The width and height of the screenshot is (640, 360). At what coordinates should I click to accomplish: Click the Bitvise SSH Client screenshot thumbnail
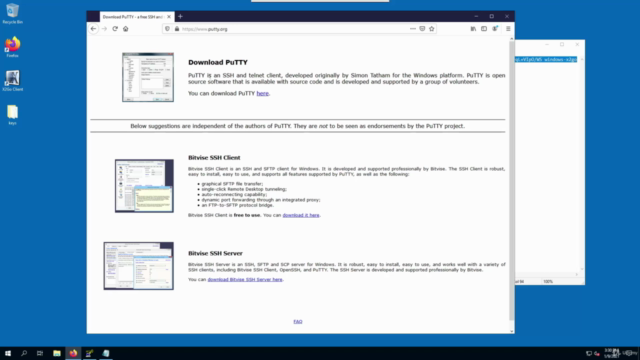click(x=144, y=186)
